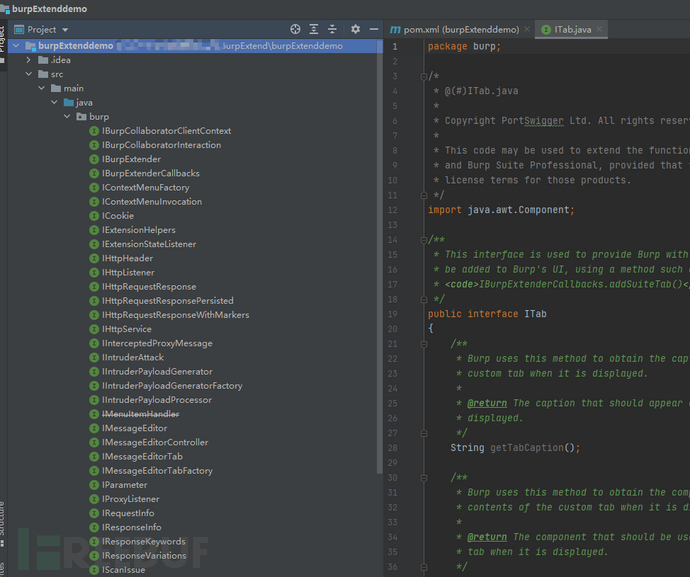Click interface icon beside ICookie

pos(94,216)
